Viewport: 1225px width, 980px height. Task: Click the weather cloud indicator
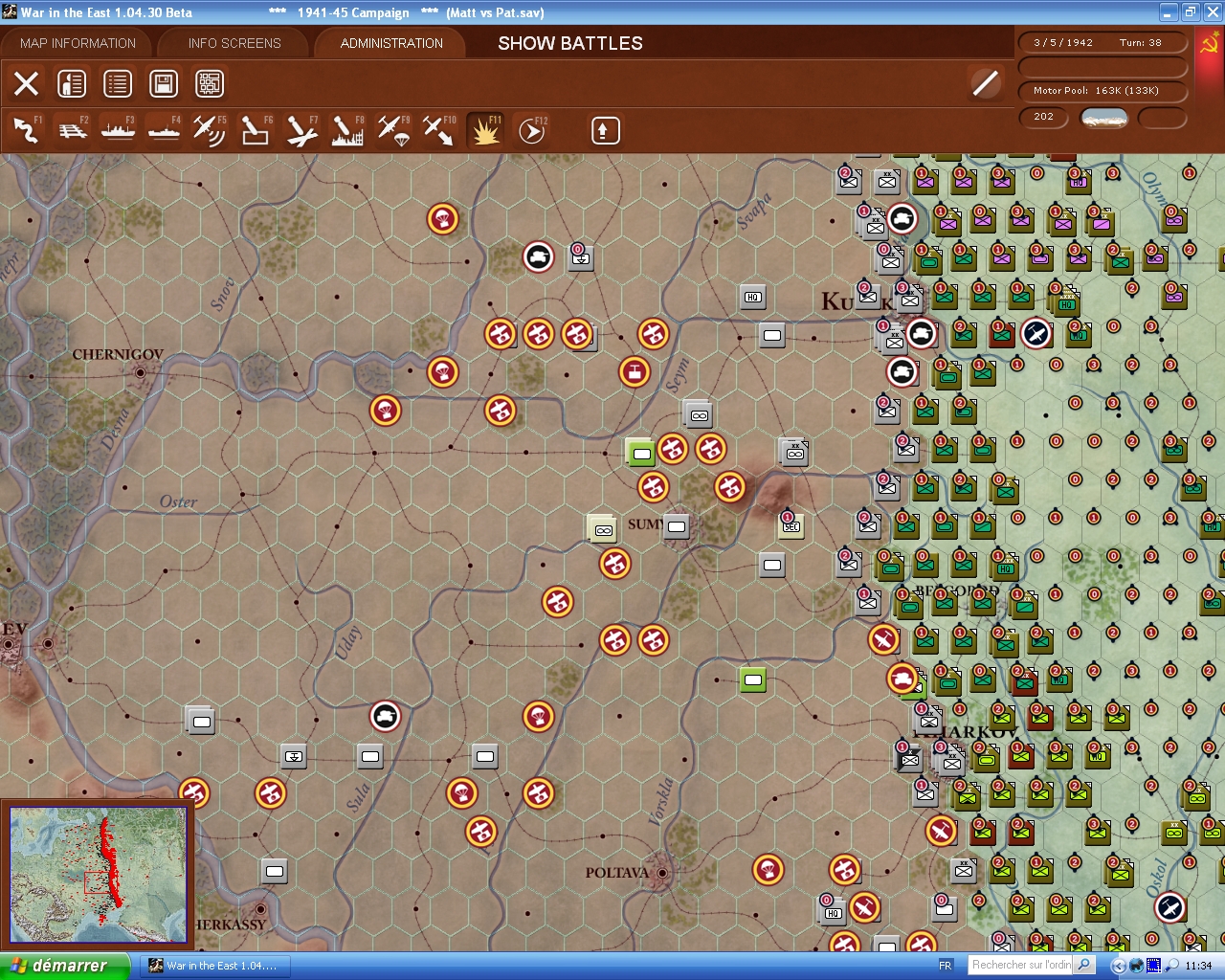(x=1103, y=118)
